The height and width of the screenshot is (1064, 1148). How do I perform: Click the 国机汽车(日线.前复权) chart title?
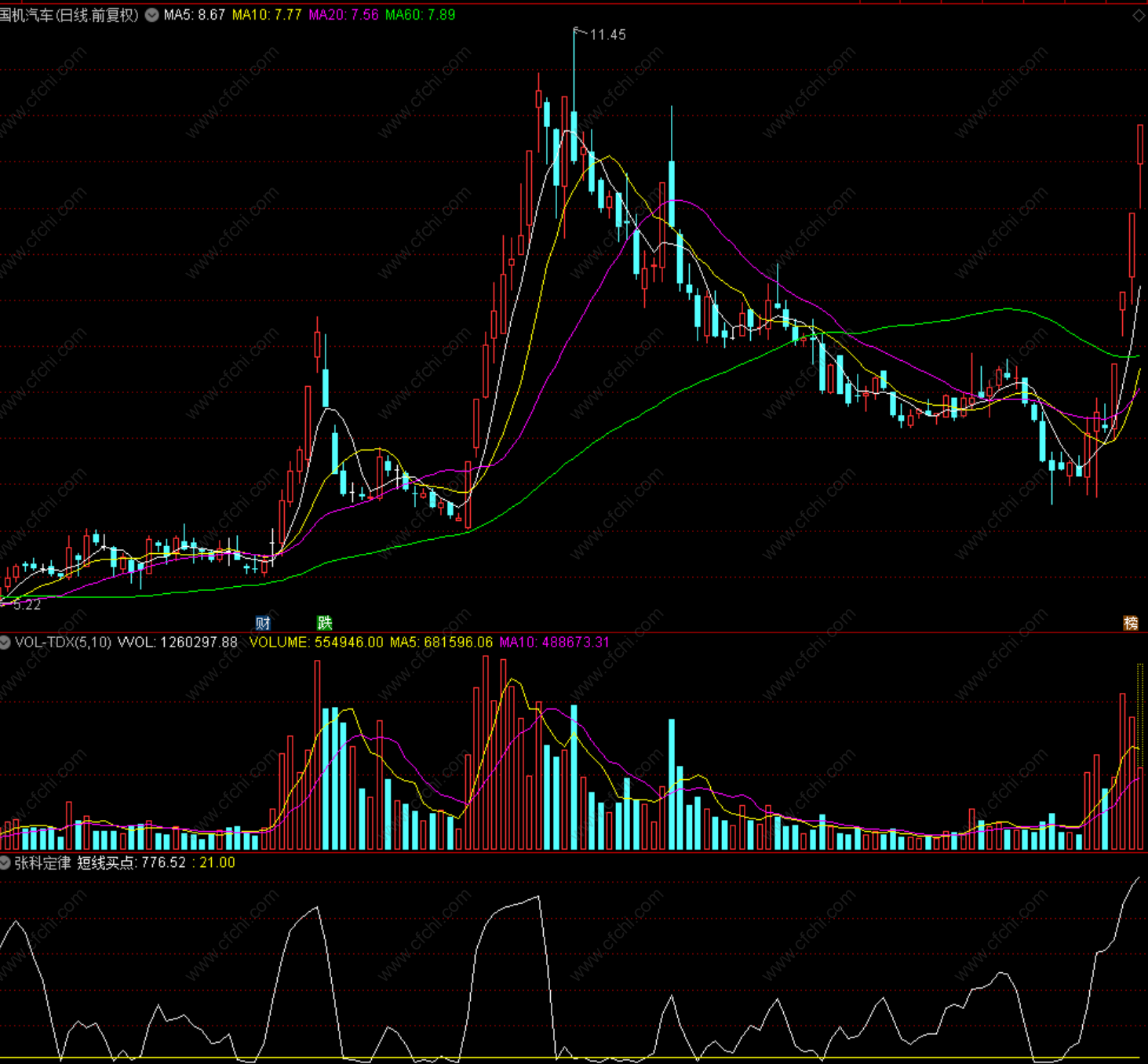click(x=69, y=15)
